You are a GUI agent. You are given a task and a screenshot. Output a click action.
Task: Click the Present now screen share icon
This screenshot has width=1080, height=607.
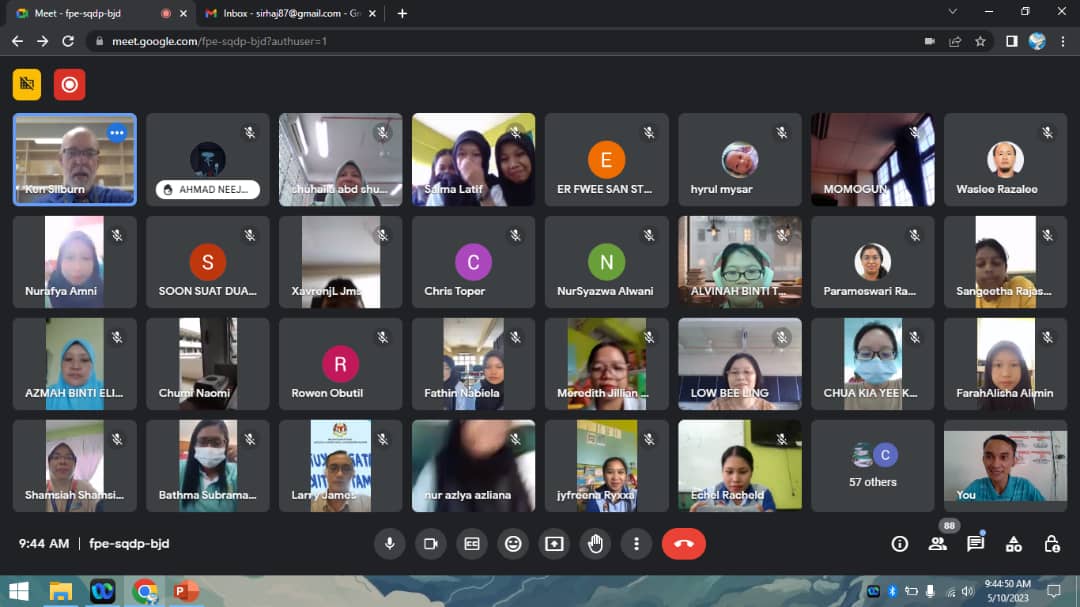pyautogui.click(x=554, y=544)
